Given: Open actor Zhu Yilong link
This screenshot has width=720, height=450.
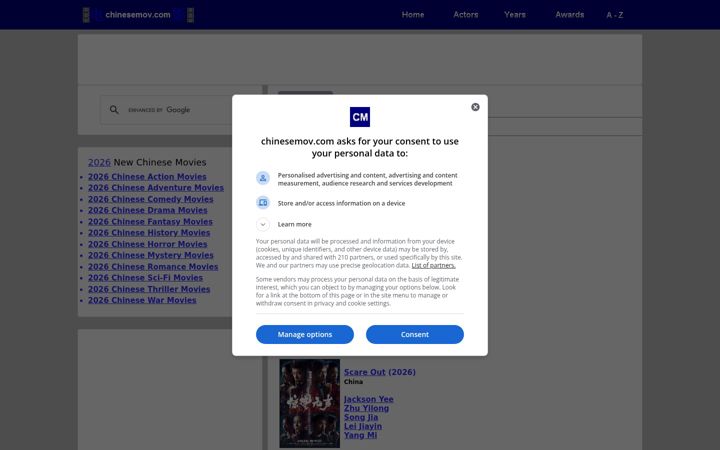Looking at the screenshot, I should pyautogui.click(x=366, y=408).
